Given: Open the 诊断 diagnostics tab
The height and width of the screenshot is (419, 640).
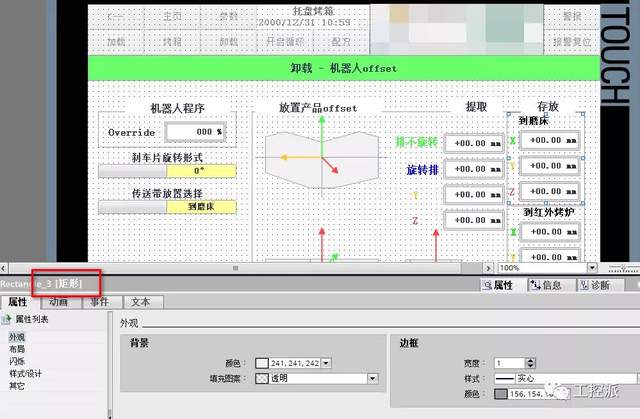Looking at the screenshot, I should pyautogui.click(x=598, y=285).
